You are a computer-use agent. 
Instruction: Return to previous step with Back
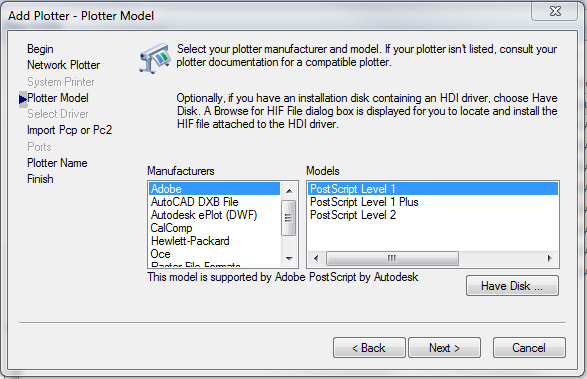(x=369, y=348)
